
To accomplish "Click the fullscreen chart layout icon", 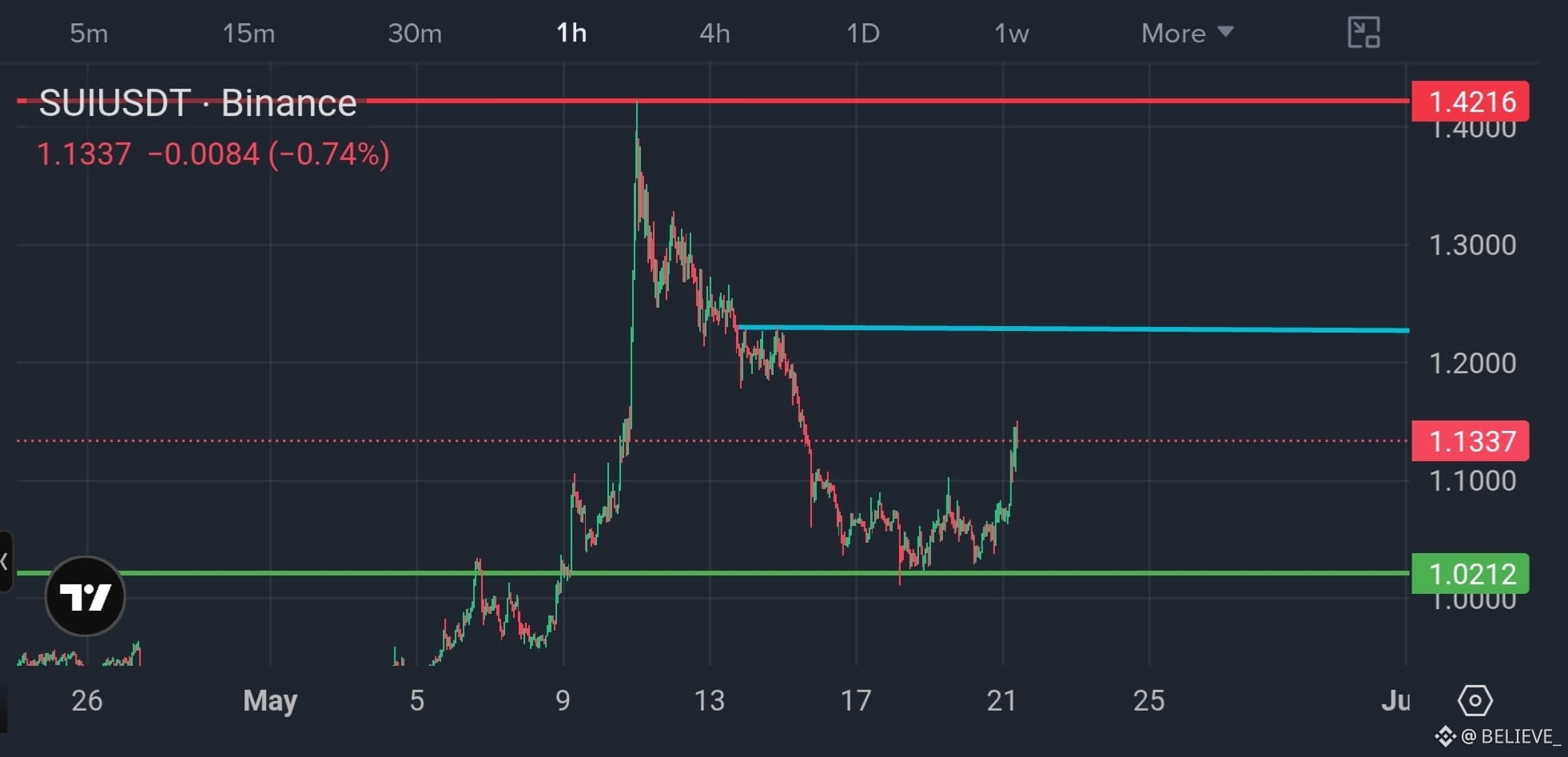I will 1363,33.
